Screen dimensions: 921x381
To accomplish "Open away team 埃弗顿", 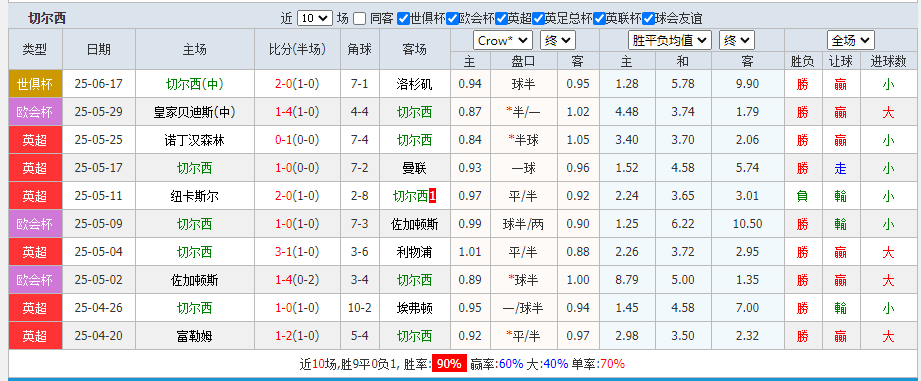I will [x=414, y=308].
